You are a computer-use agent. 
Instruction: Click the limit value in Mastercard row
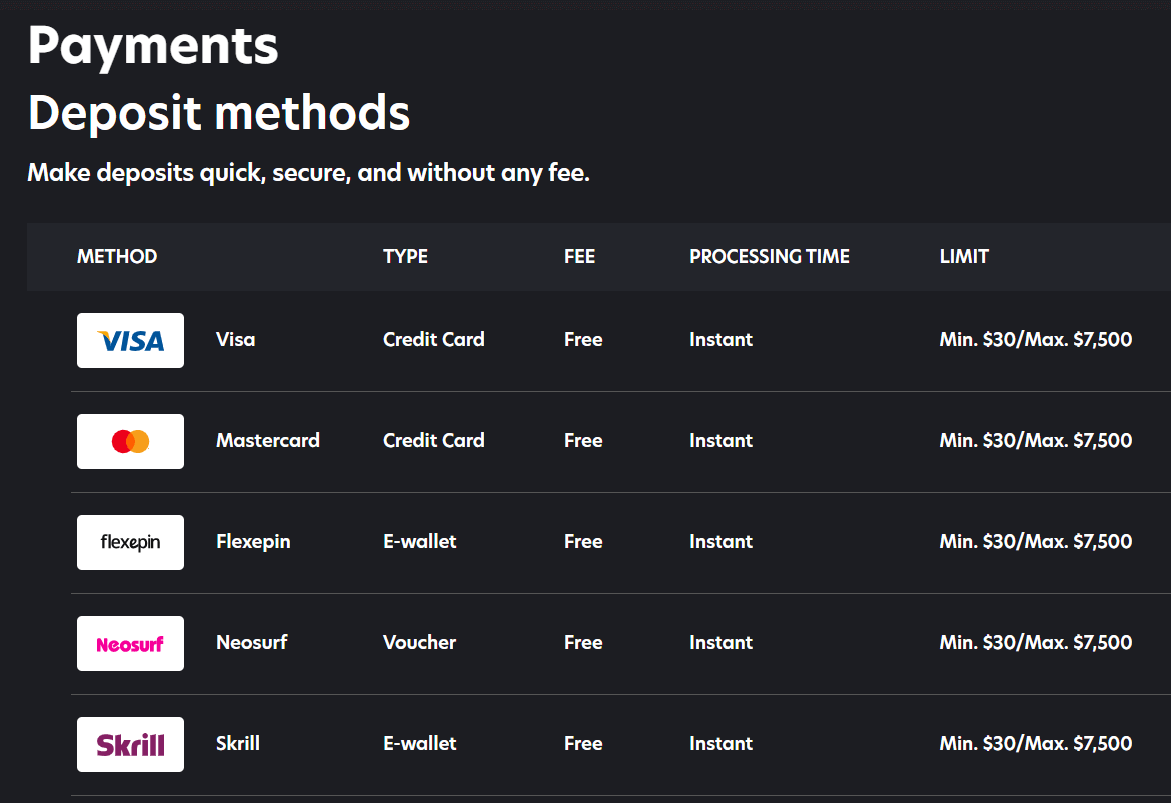coord(1036,440)
